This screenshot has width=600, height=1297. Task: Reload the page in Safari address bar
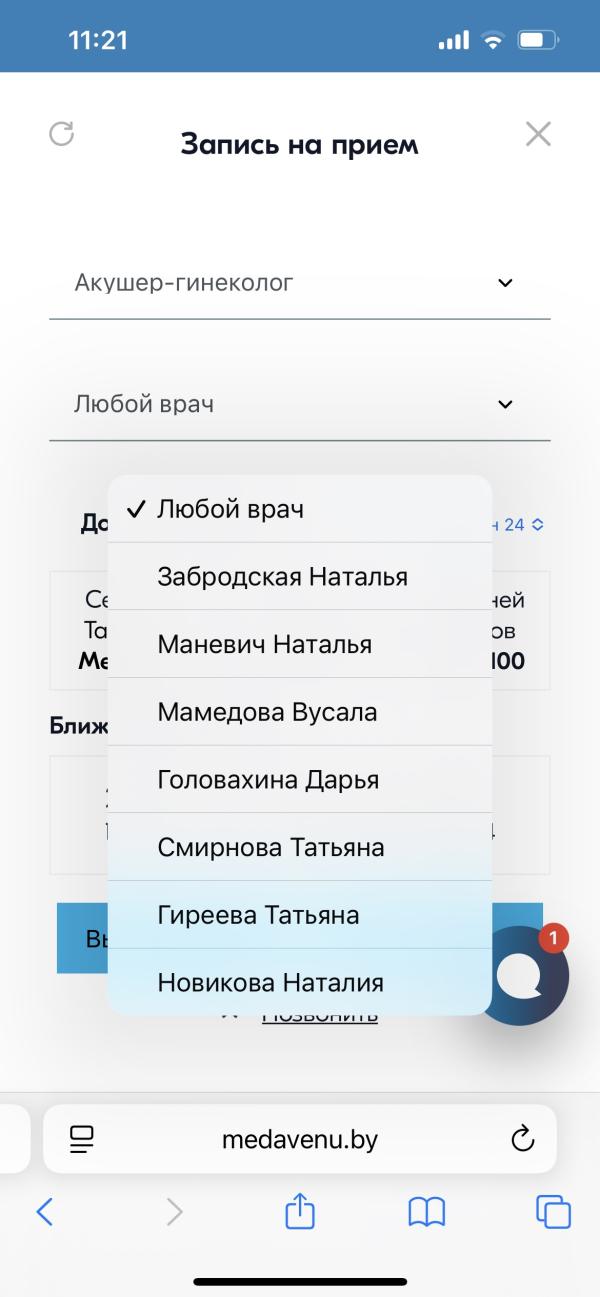pos(522,1139)
